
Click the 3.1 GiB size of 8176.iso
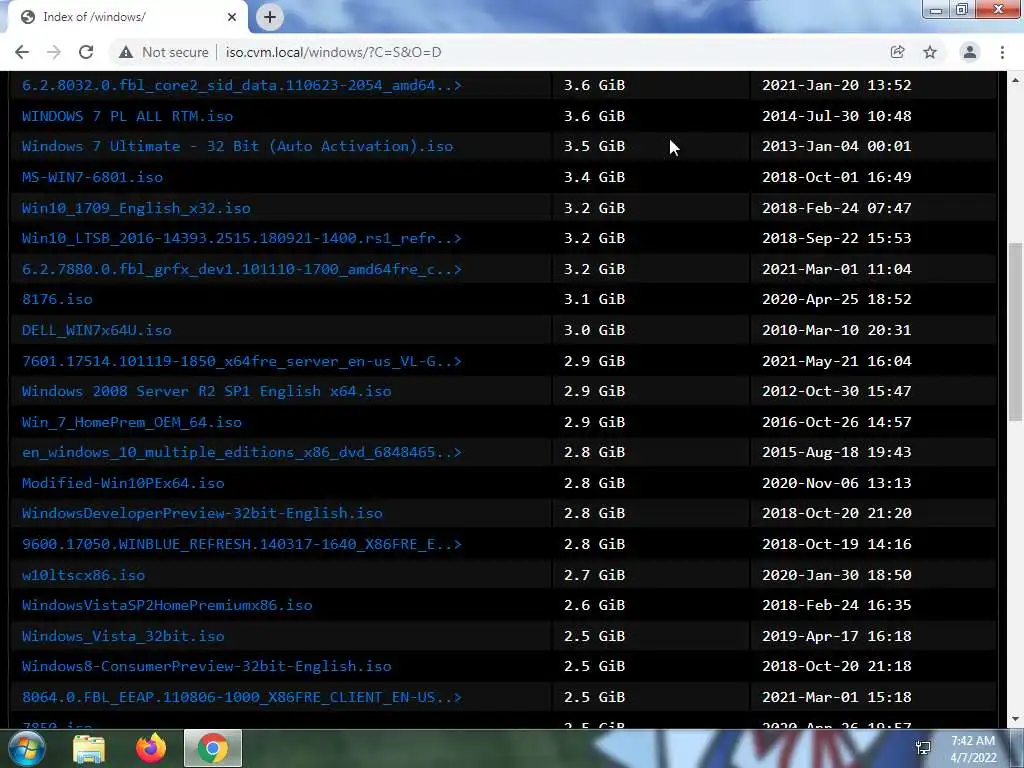point(594,299)
